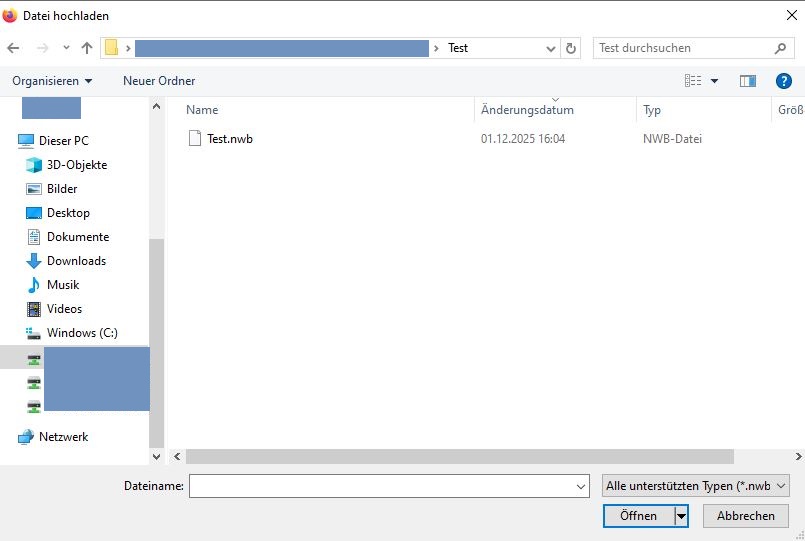Open the Windows (C:) drive

[82, 333]
